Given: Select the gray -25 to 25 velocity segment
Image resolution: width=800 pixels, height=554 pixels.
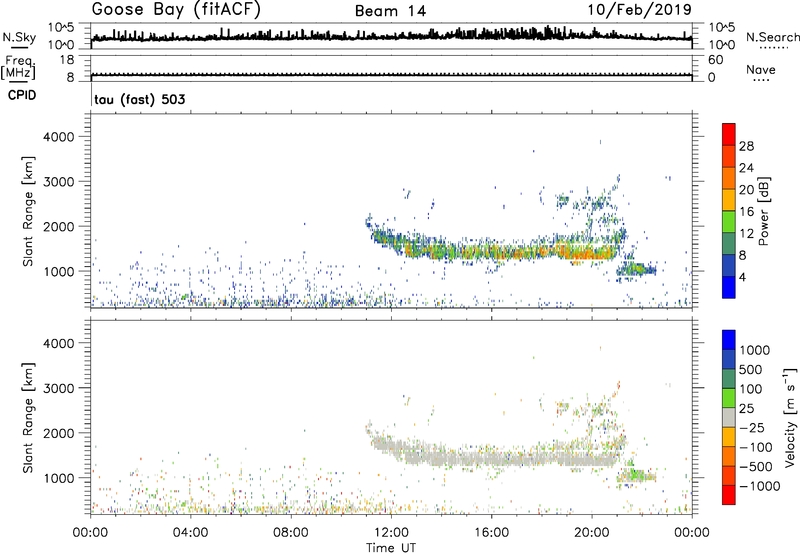Looking at the screenshot, I should click(x=729, y=417).
